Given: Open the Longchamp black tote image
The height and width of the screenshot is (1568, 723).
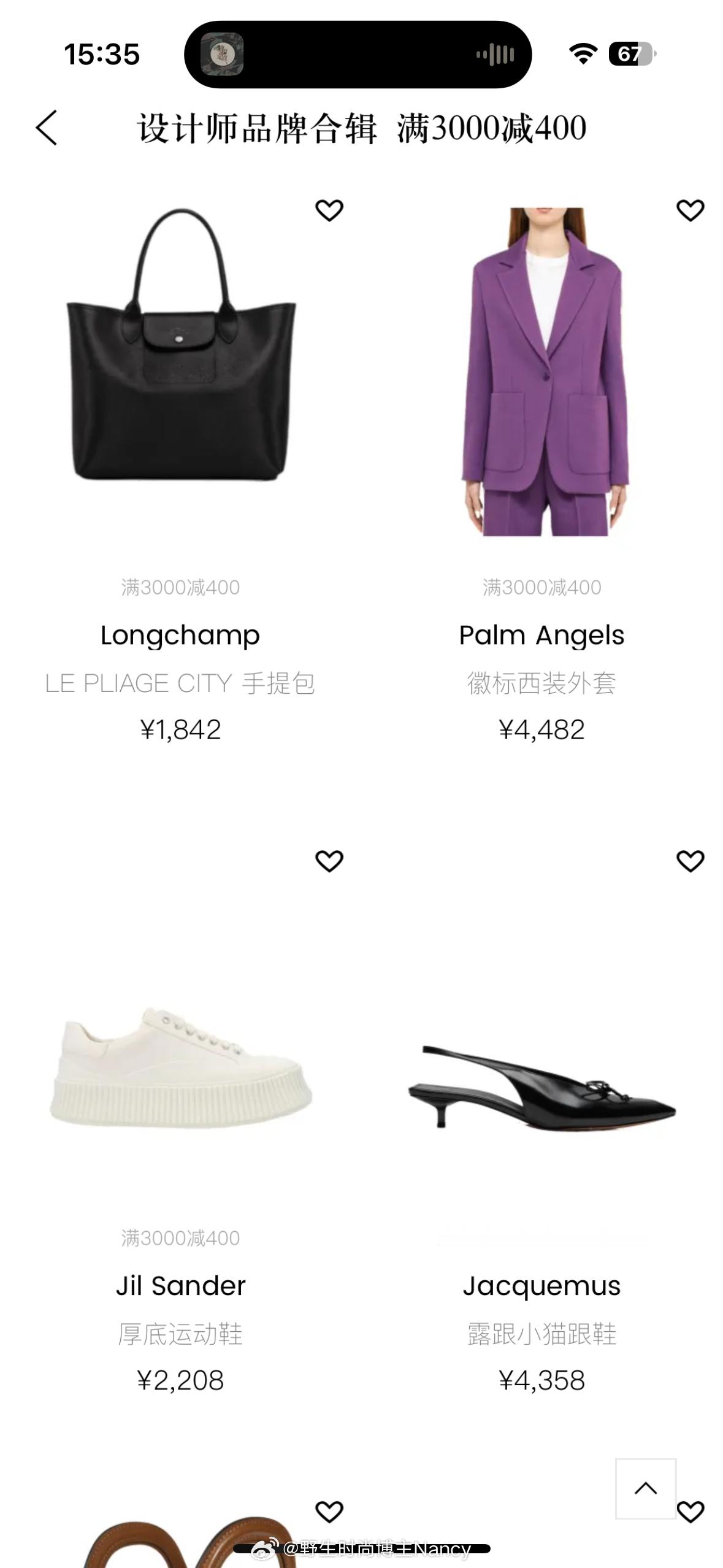Looking at the screenshot, I should tap(181, 345).
